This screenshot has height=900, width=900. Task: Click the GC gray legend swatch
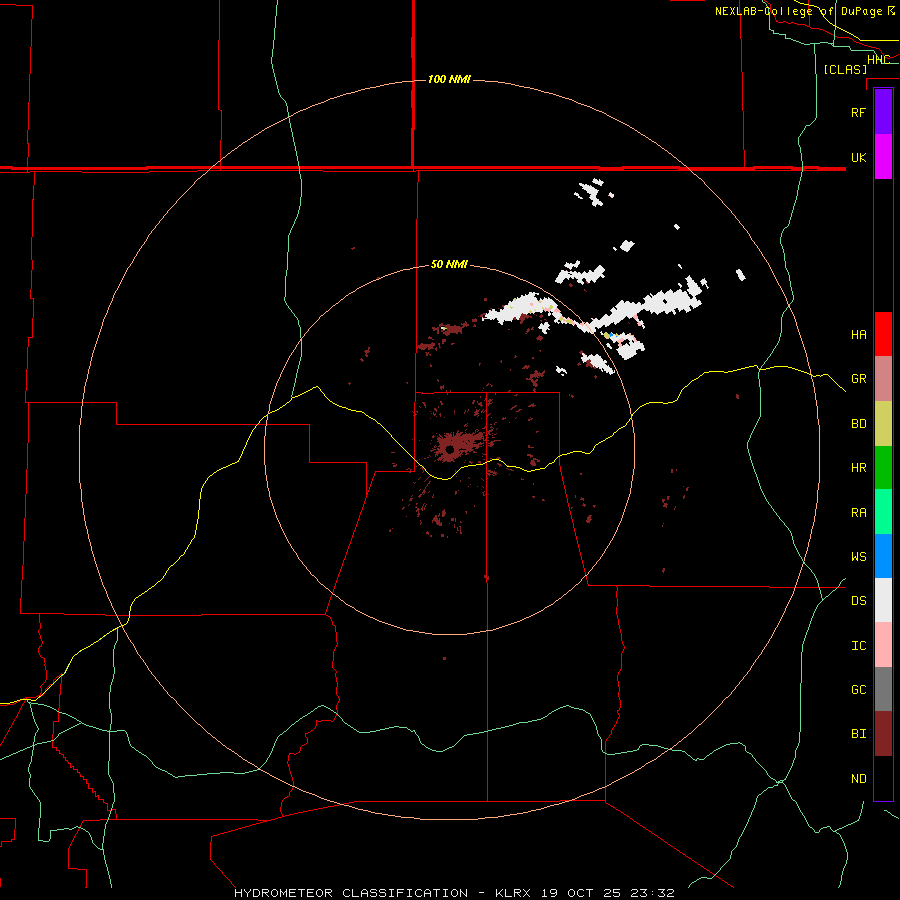click(x=883, y=689)
